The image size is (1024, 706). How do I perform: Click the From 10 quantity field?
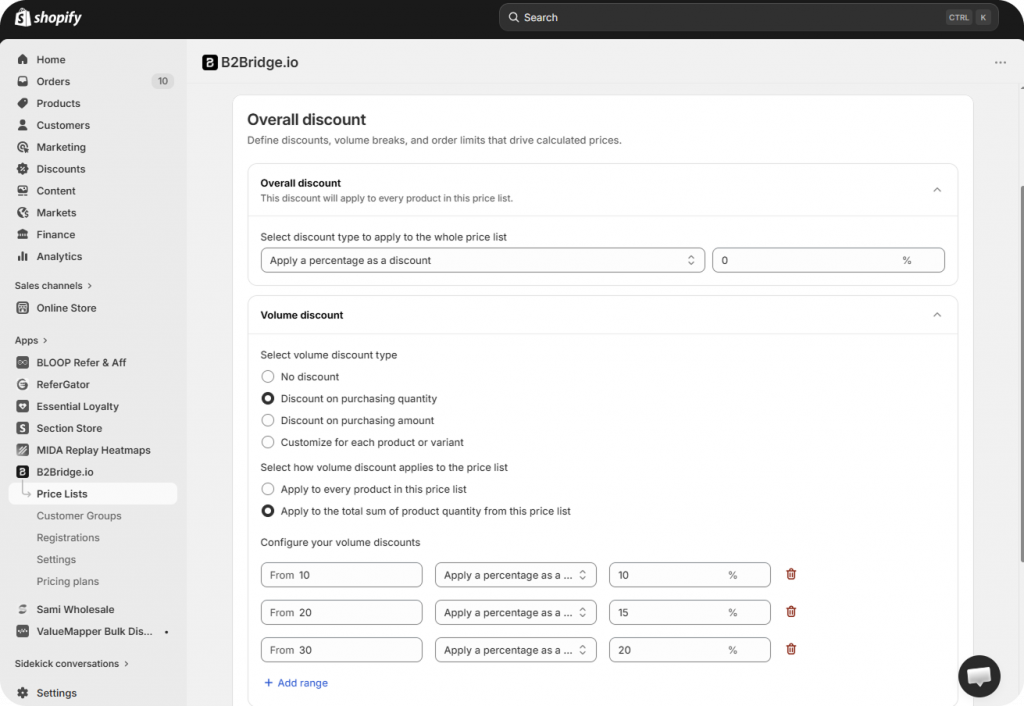(x=342, y=575)
